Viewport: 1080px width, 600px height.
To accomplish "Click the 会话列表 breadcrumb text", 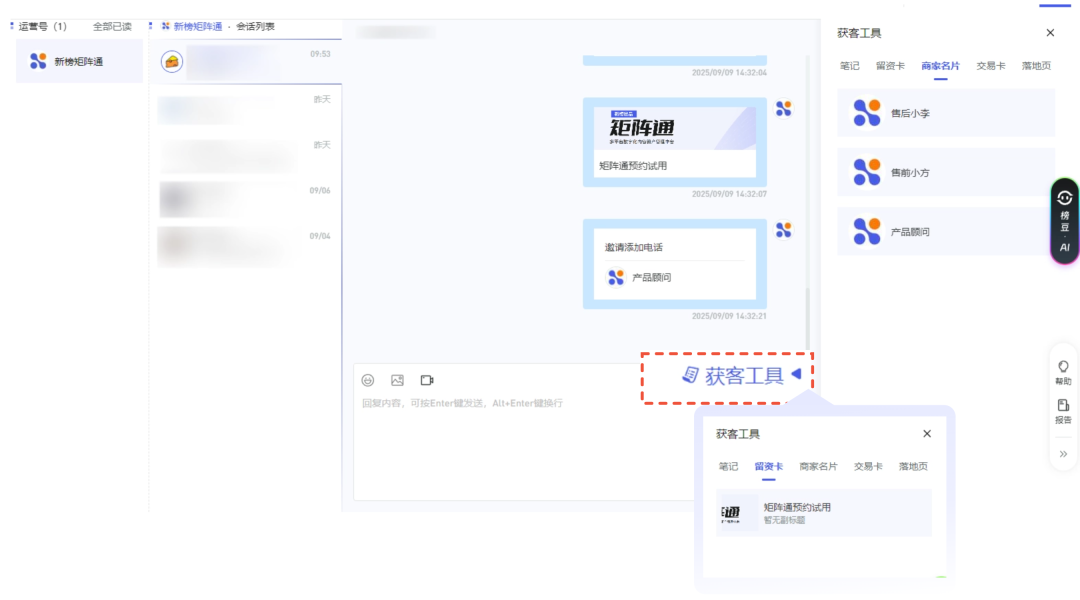I will click(256, 26).
